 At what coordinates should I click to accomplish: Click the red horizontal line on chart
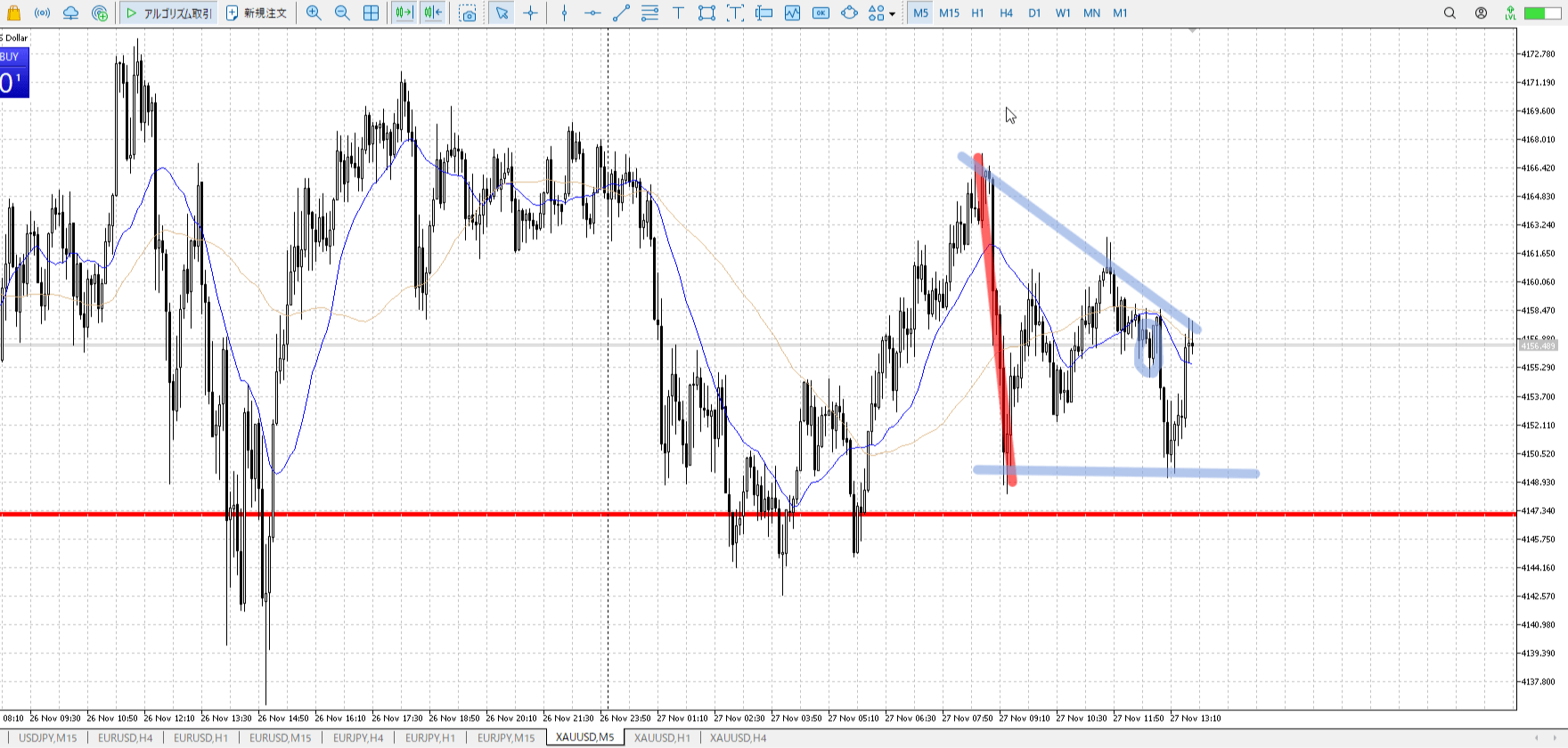(535, 514)
